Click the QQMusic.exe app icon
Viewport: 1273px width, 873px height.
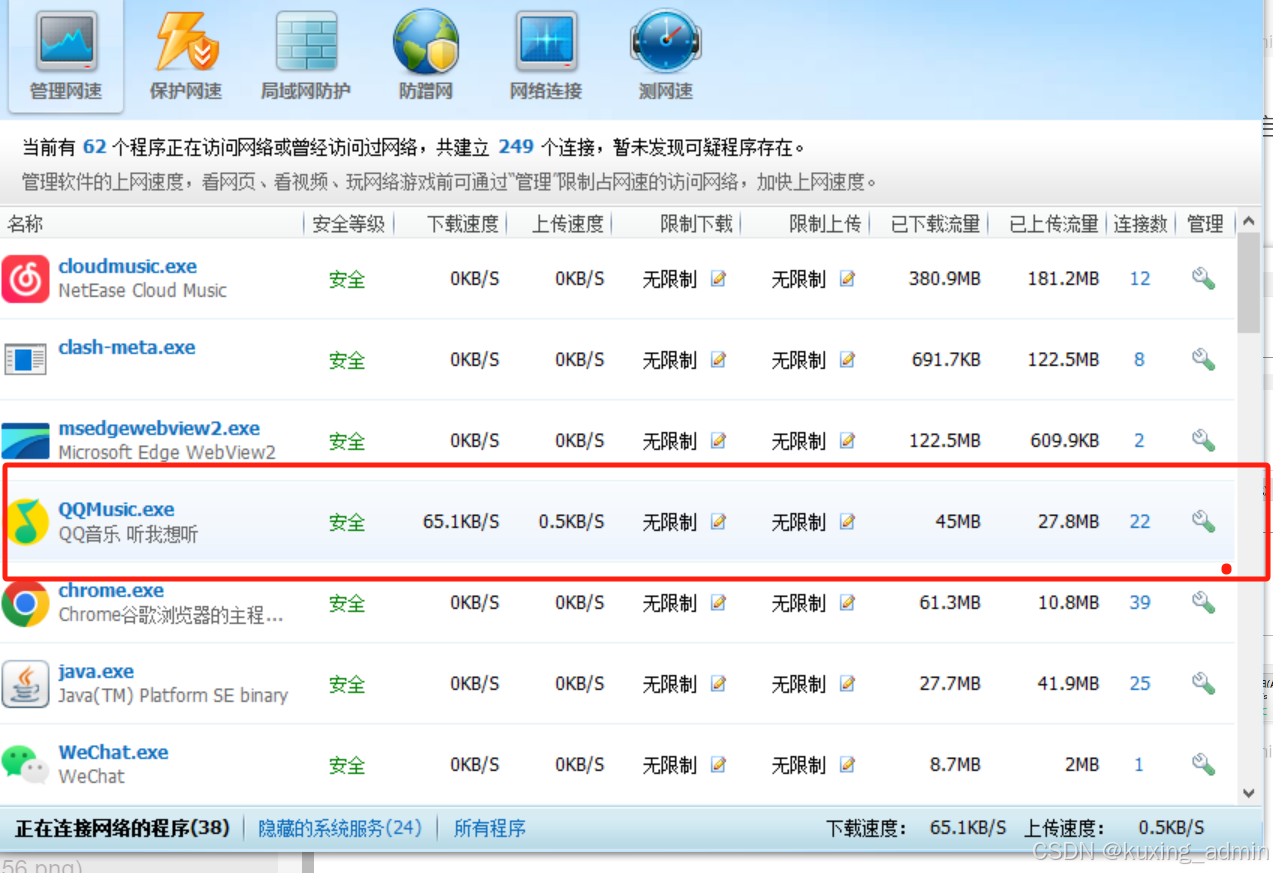28,521
